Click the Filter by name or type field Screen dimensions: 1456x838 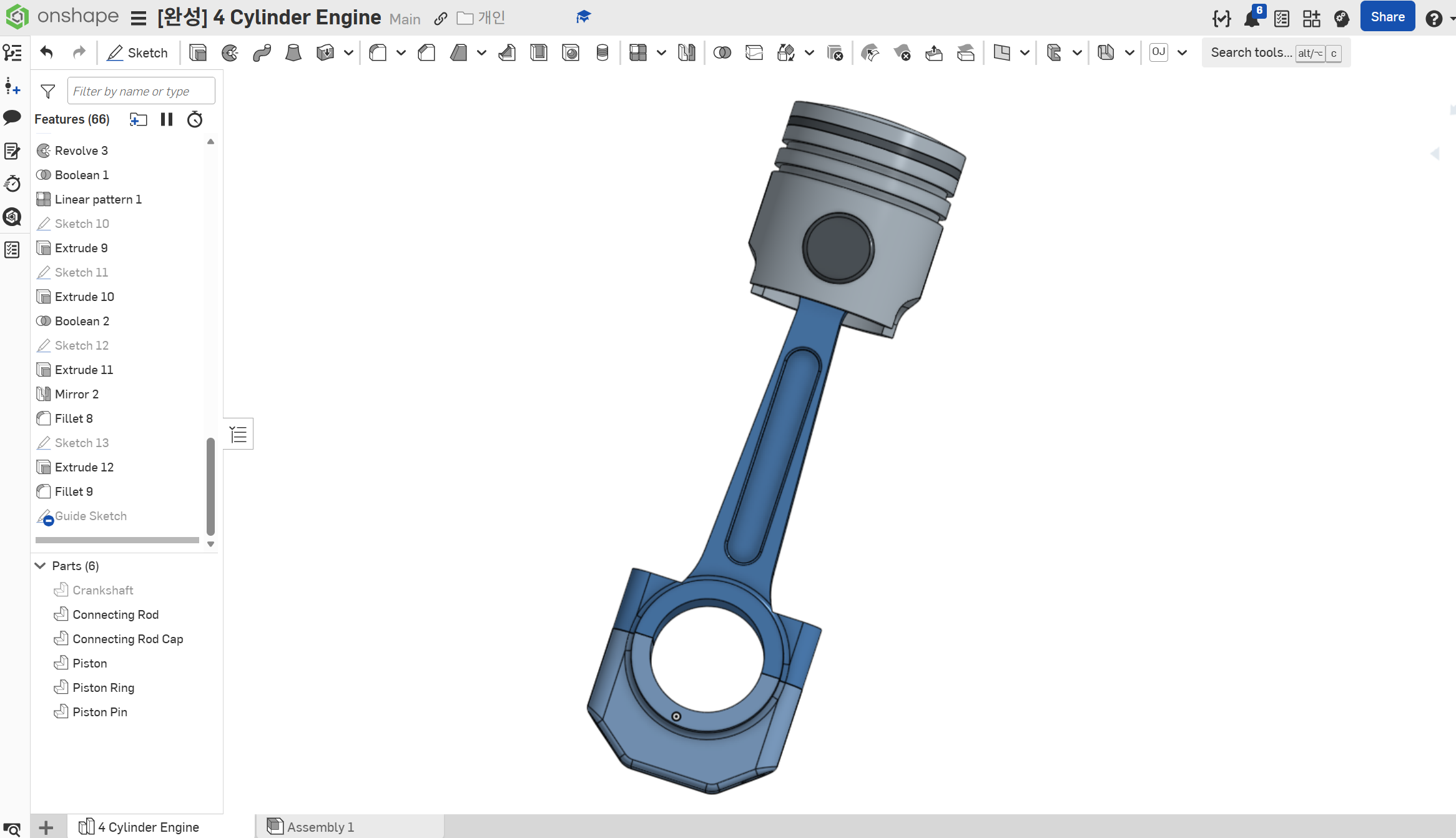point(140,91)
